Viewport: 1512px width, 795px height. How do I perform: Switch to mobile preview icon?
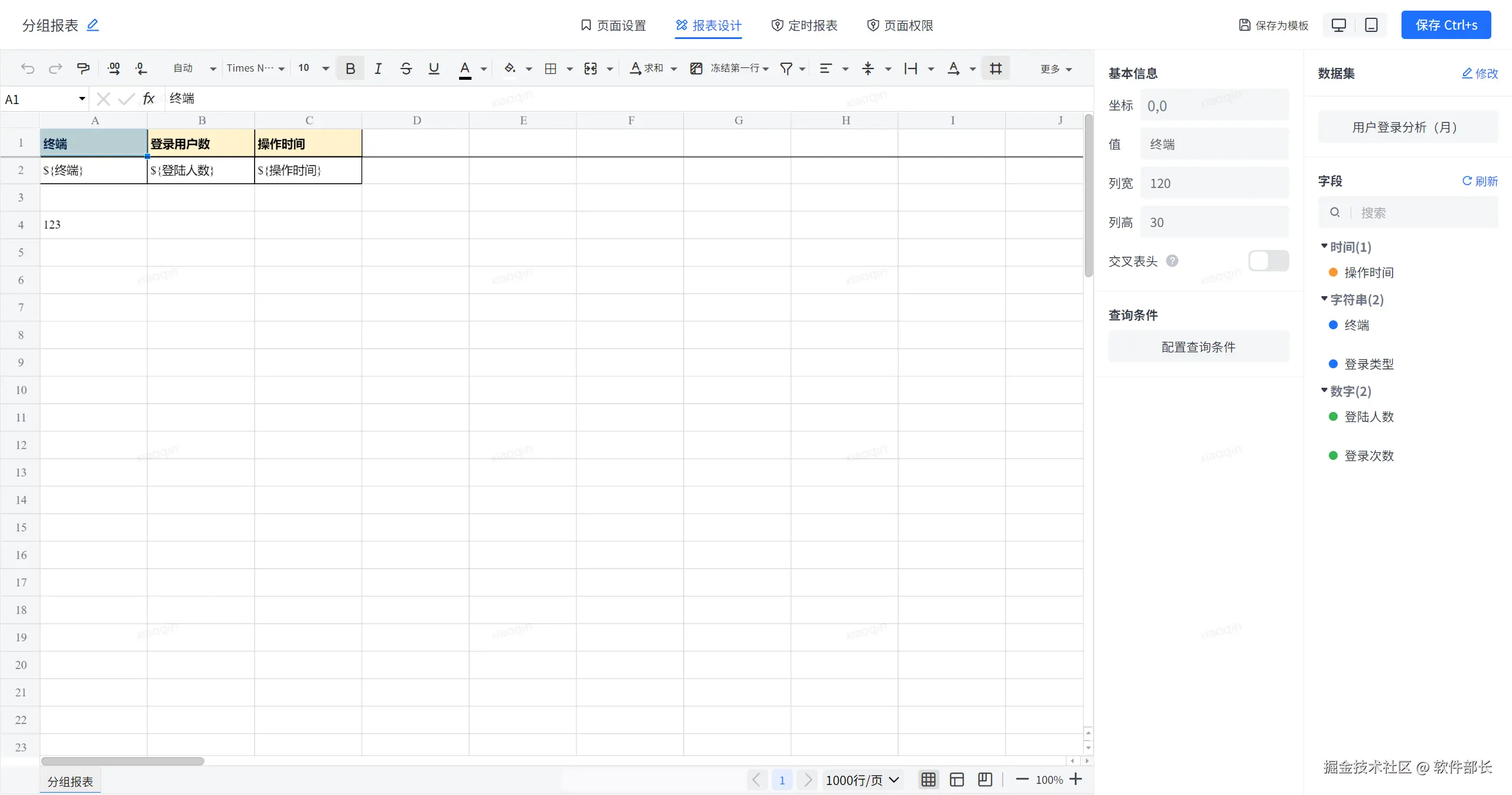(x=1371, y=25)
